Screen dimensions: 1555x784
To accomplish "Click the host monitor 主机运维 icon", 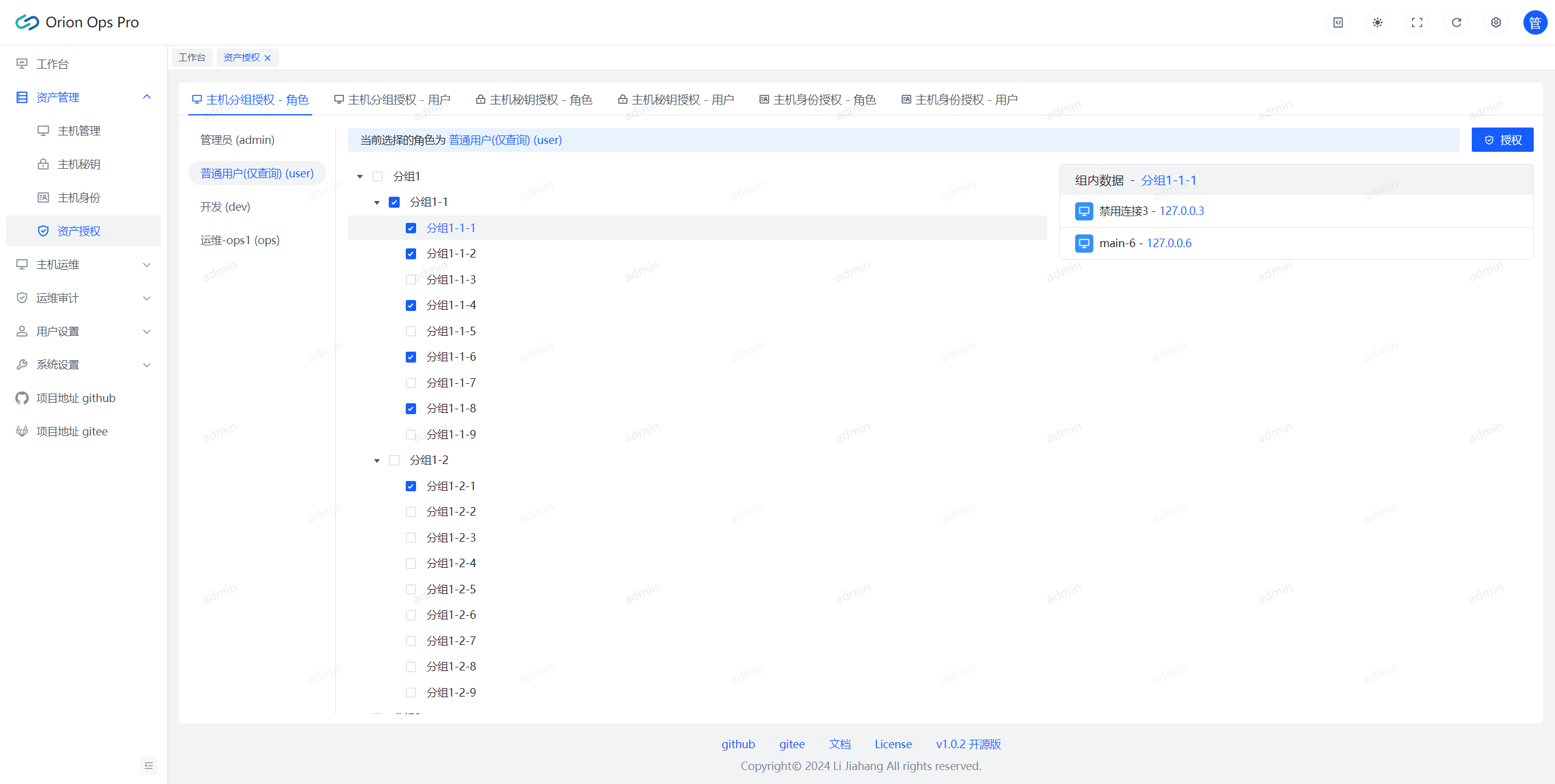I will point(22,264).
